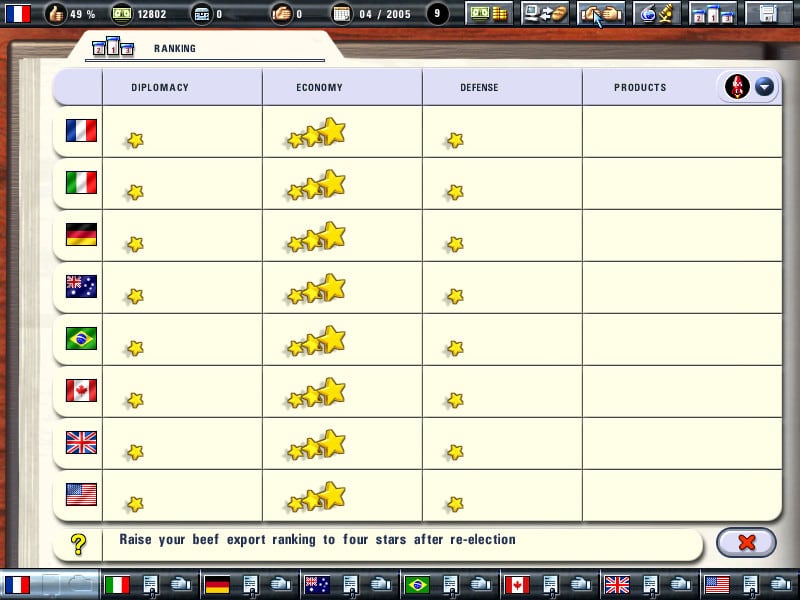The image size is (800, 600).
Task: Click the red rocket product icon
Action: [737, 86]
